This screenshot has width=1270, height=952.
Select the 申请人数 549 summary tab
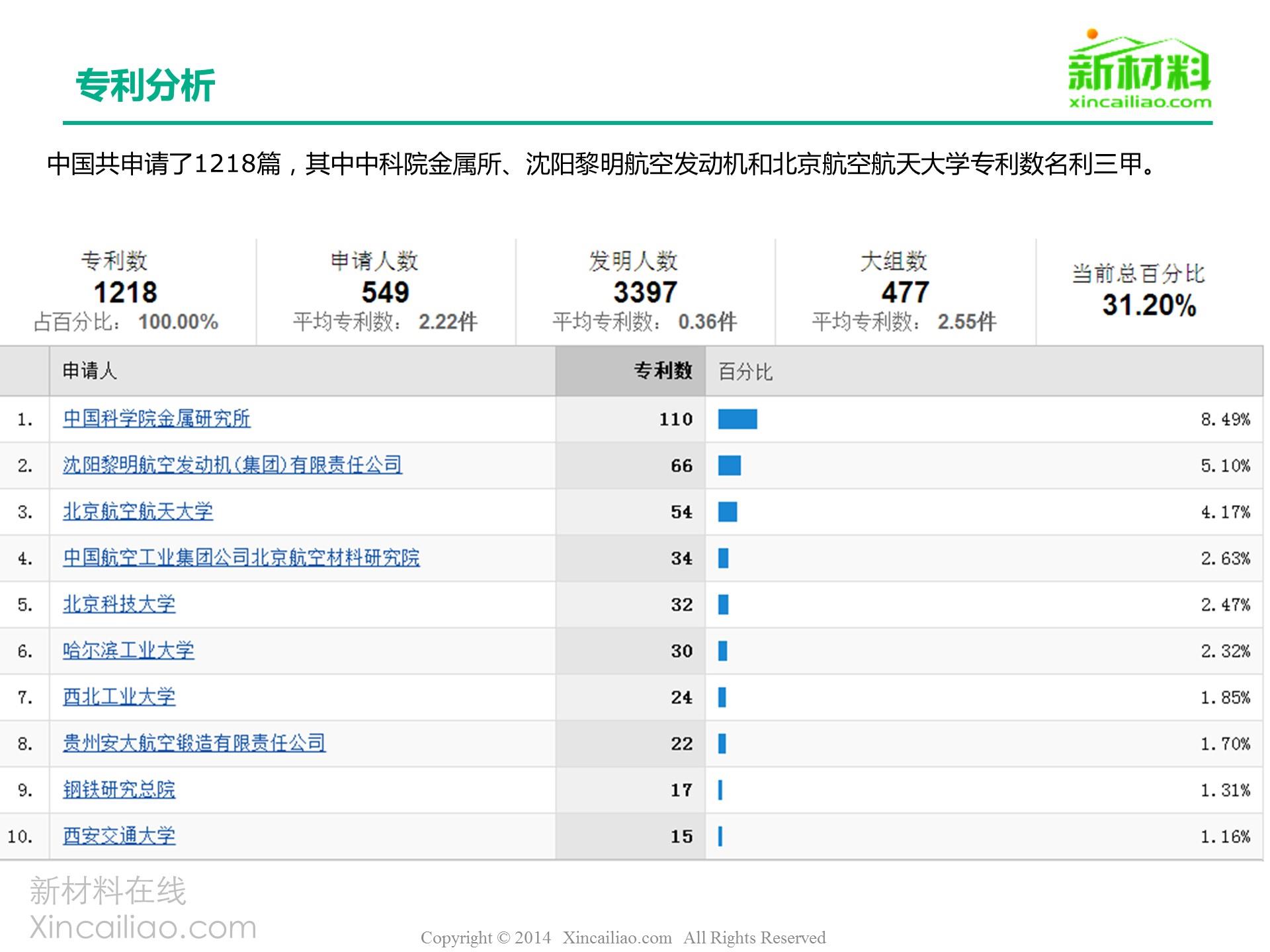coord(385,292)
